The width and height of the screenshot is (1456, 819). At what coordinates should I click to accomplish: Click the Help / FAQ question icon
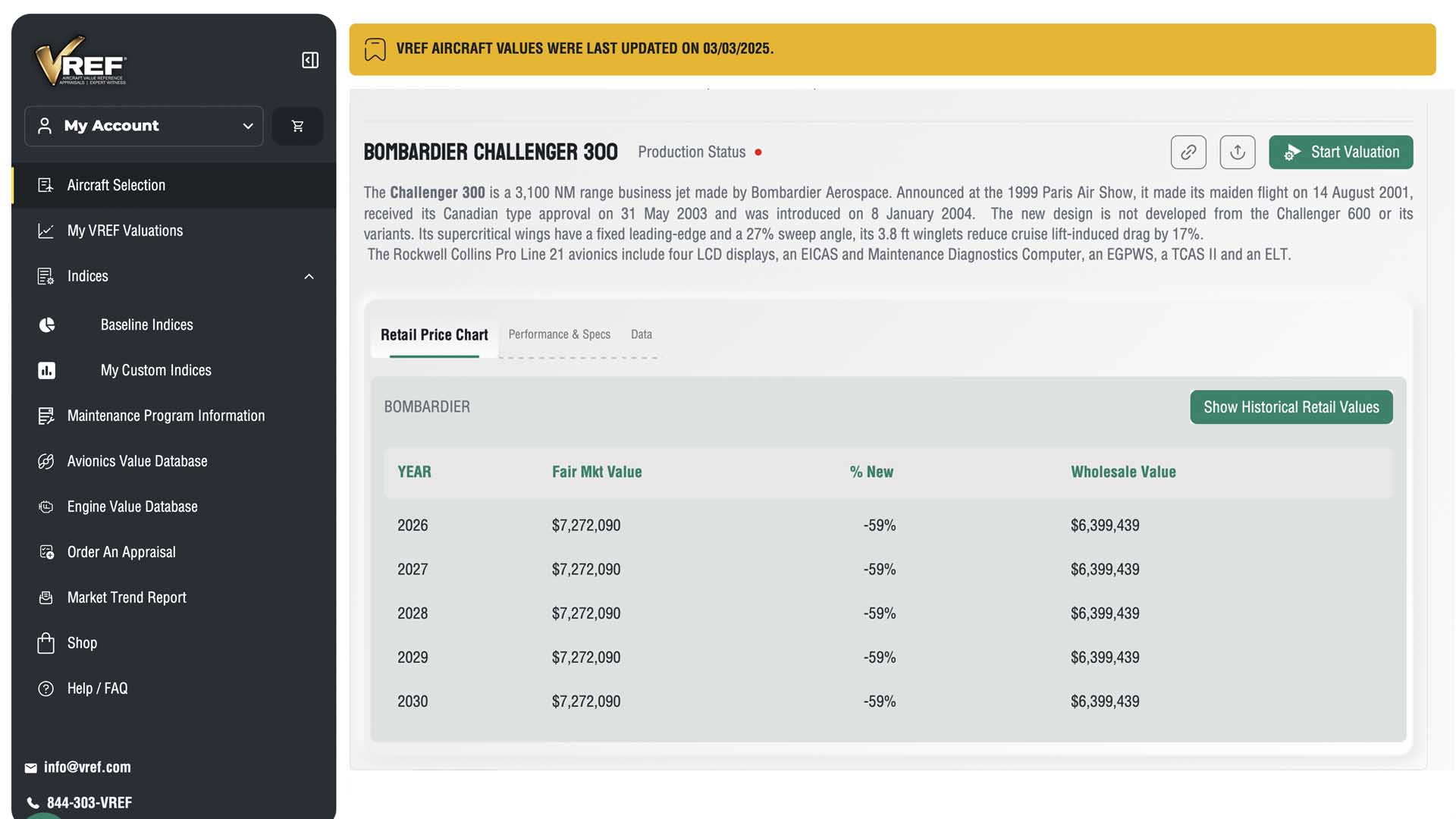tap(45, 689)
